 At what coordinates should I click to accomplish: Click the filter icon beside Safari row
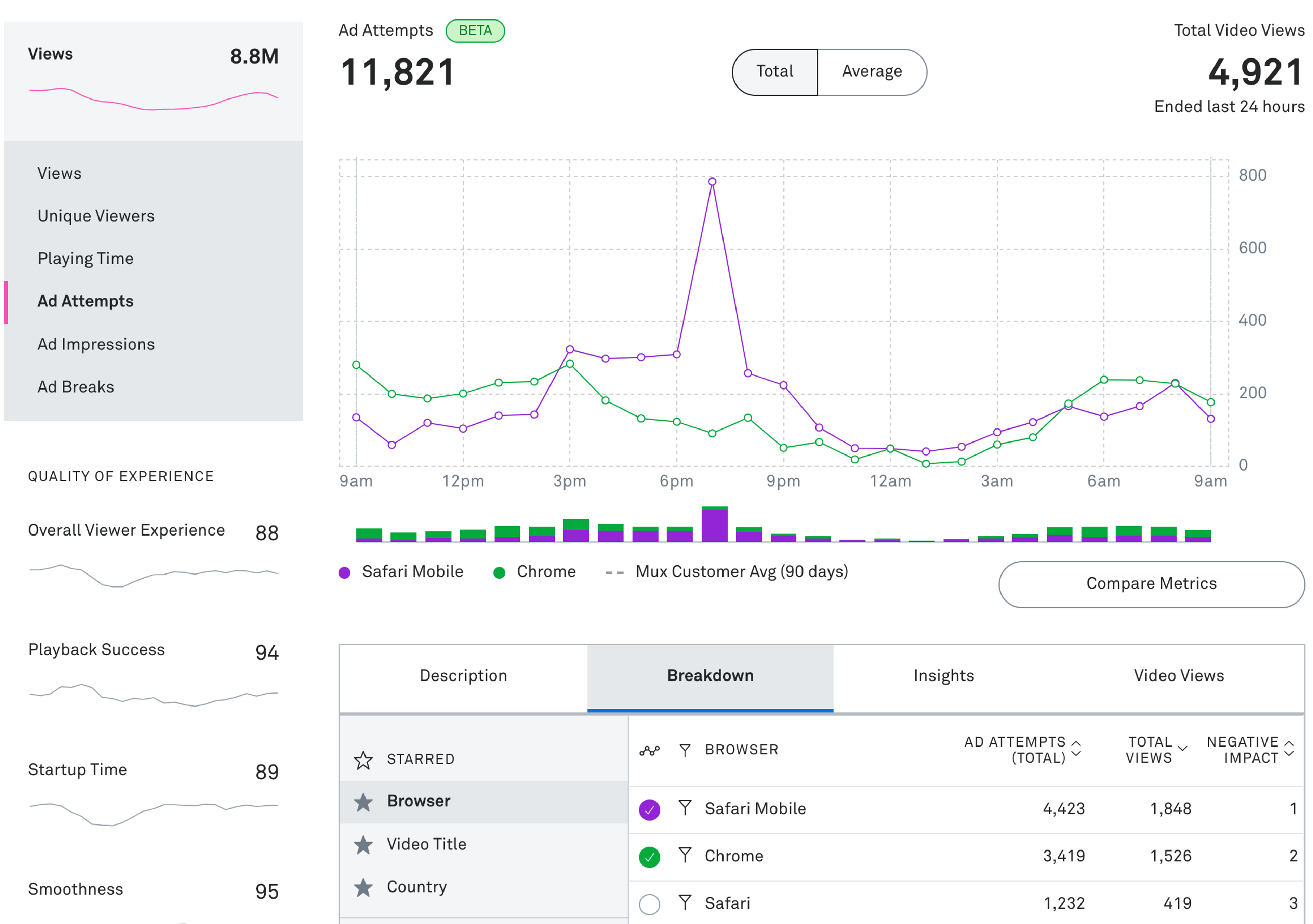(x=685, y=903)
